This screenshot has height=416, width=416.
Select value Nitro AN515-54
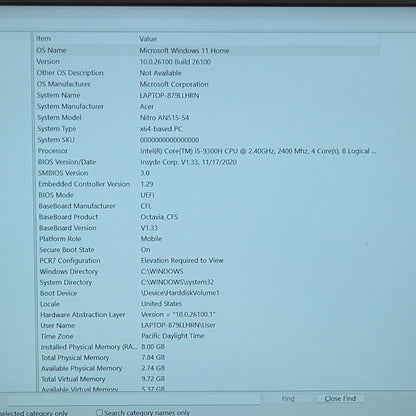[x=165, y=118]
